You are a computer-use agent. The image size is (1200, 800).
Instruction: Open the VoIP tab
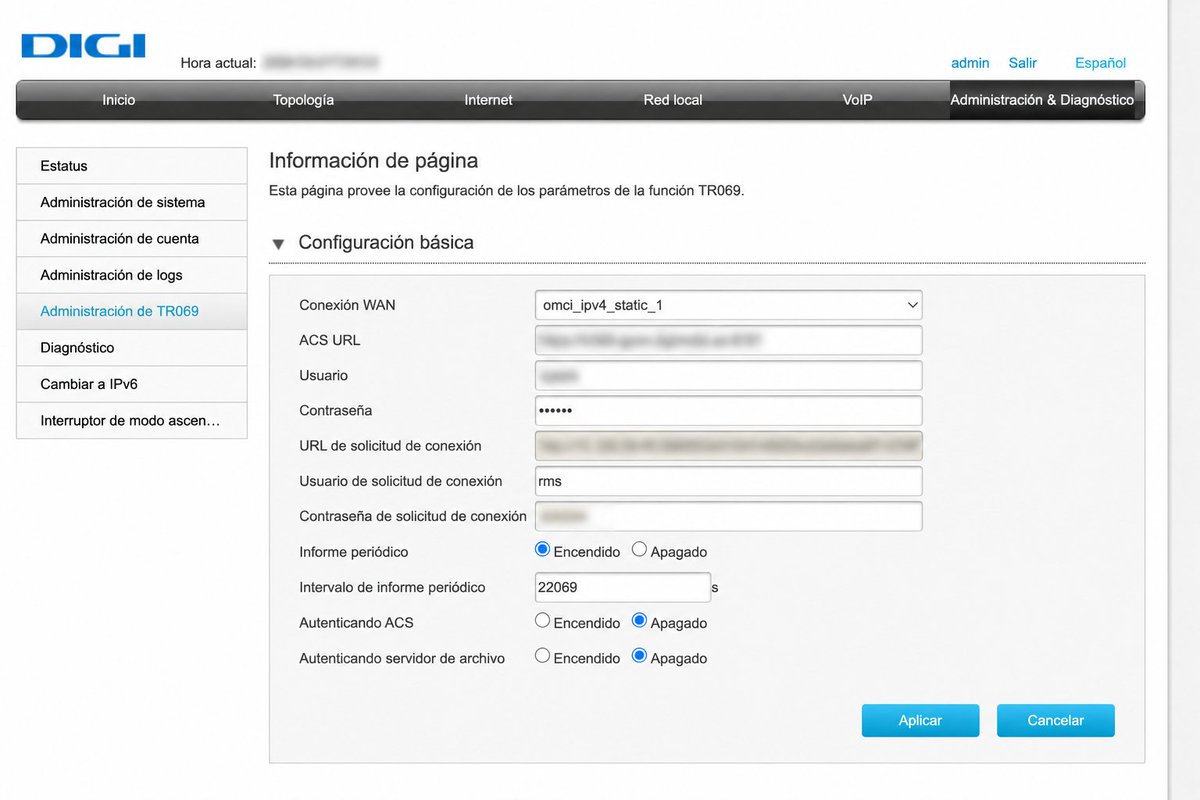point(857,100)
